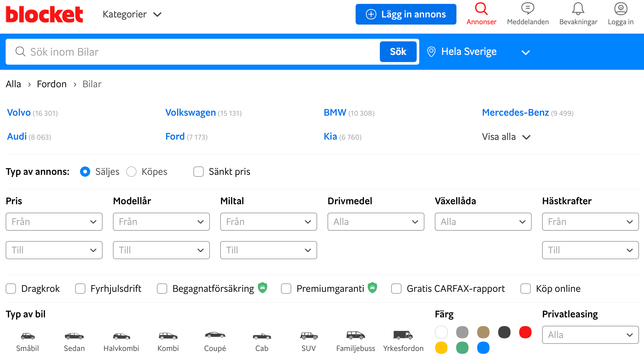Open the Miltal Från dropdown
Viewport: 644px width, 360px height.
click(x=268, y=222)
